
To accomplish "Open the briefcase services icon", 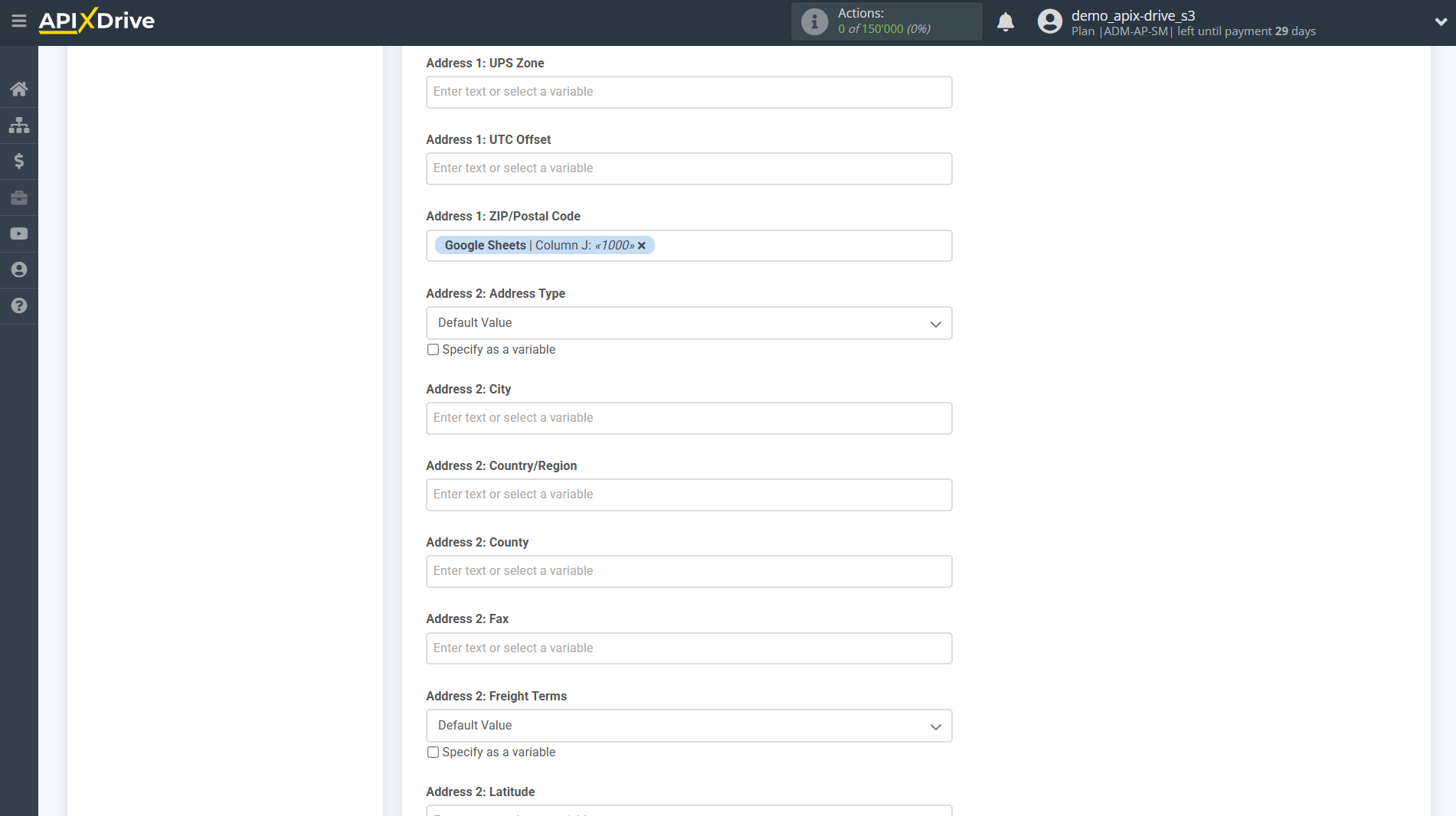I will [19, 197].
